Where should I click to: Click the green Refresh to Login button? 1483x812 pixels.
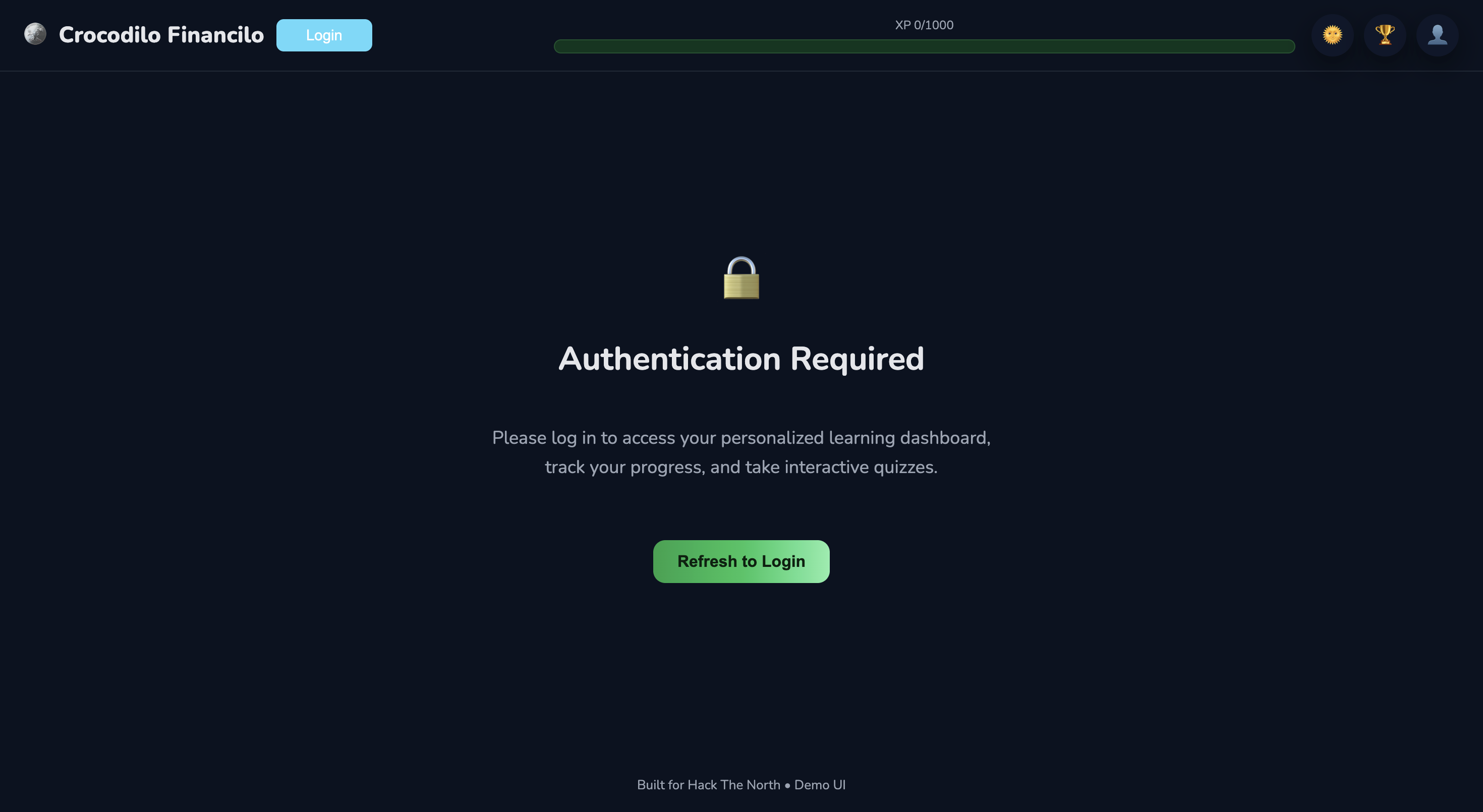tap(741, 561)
